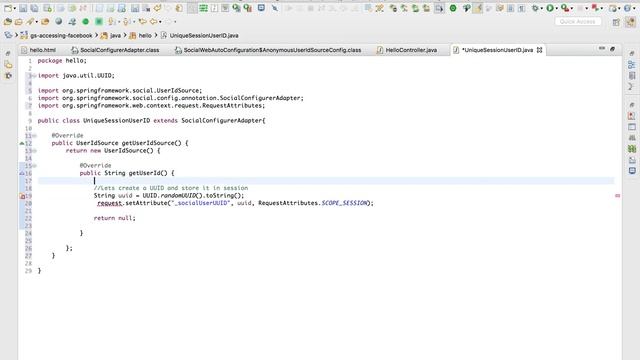This screenshot has width=640, height=360.
Task: Open the Run configurations dropdown arrow
Action: tap(556, 8)
